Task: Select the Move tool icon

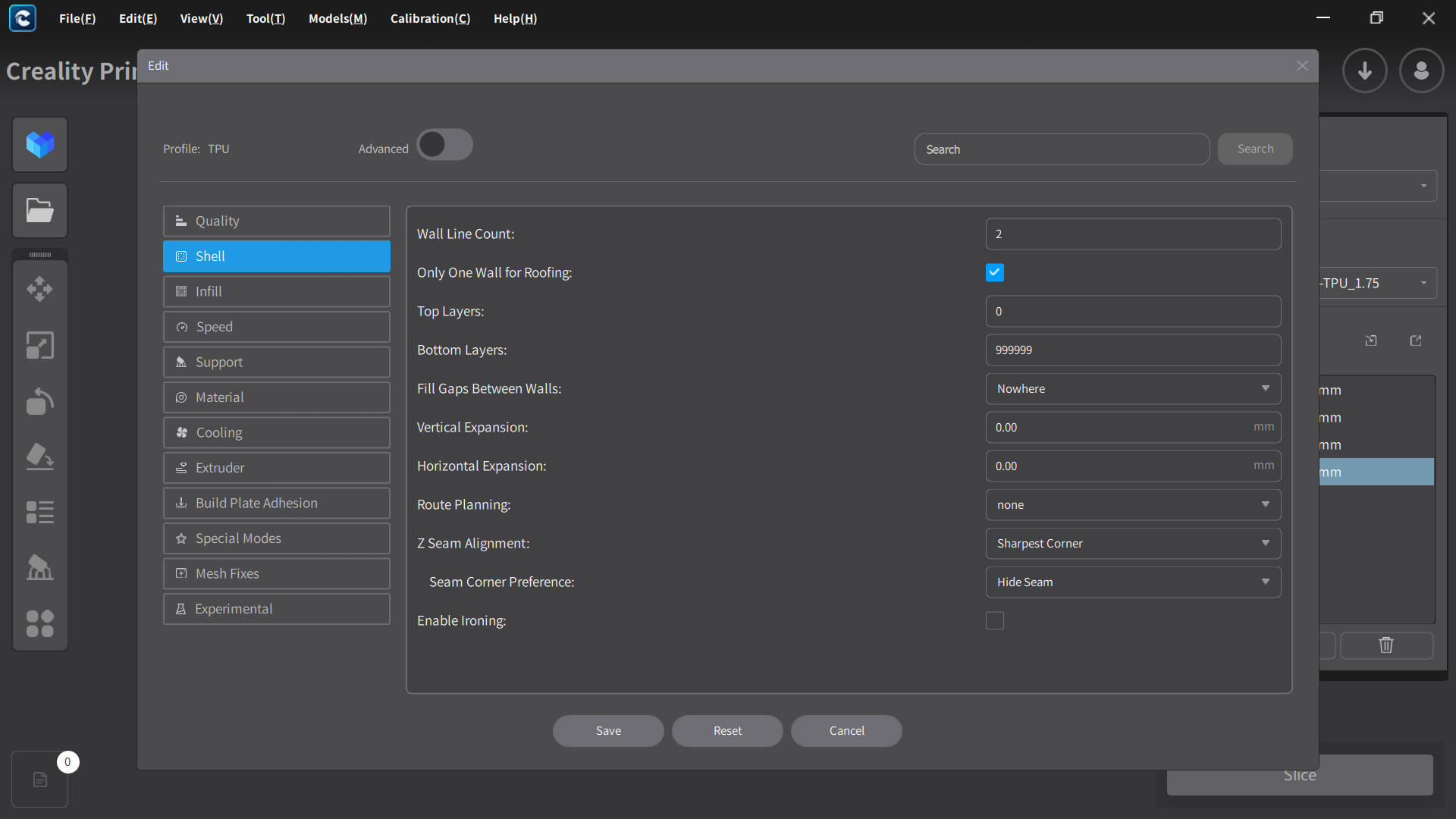Action: [40, 289]
